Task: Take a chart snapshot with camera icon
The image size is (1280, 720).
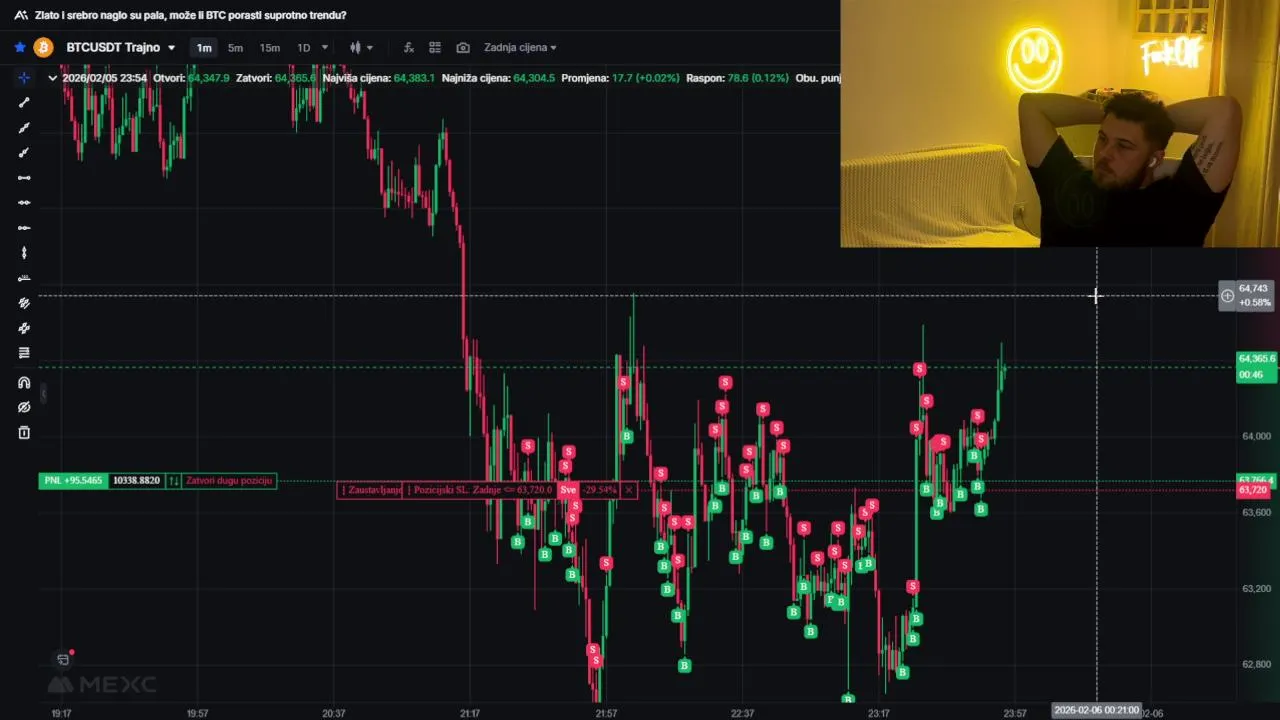Action: pyautogui.click(x=463, y=47)
